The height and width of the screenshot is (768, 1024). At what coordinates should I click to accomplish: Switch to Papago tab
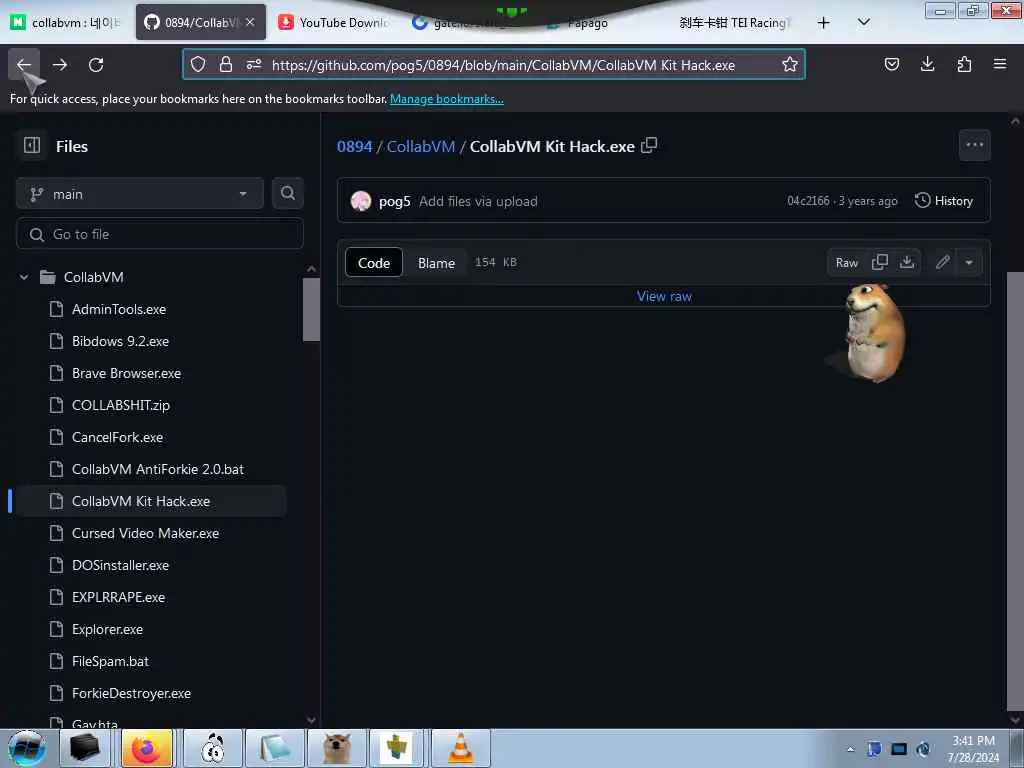[x=588, y=23]
